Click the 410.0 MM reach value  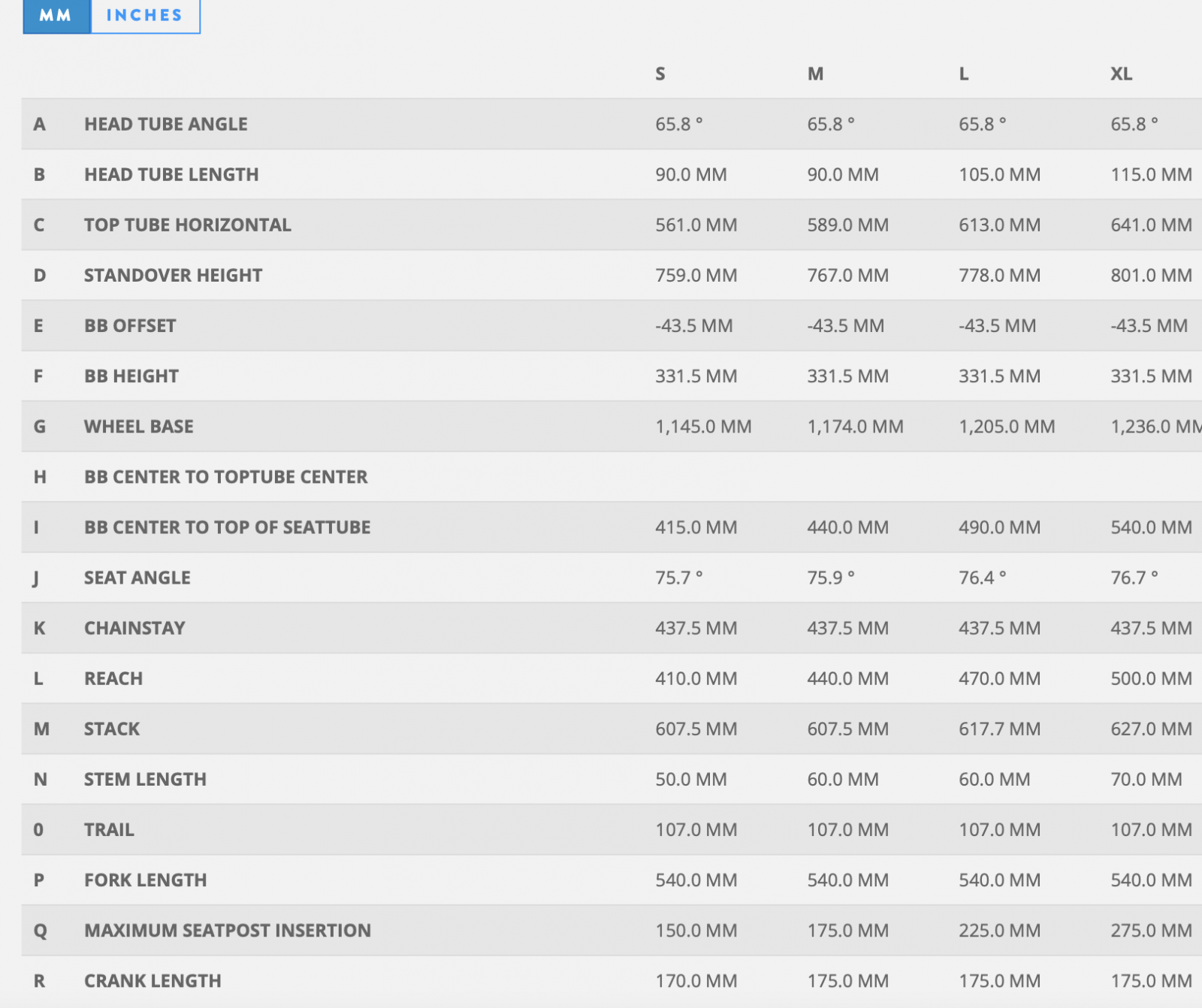(x=696, y=678)
